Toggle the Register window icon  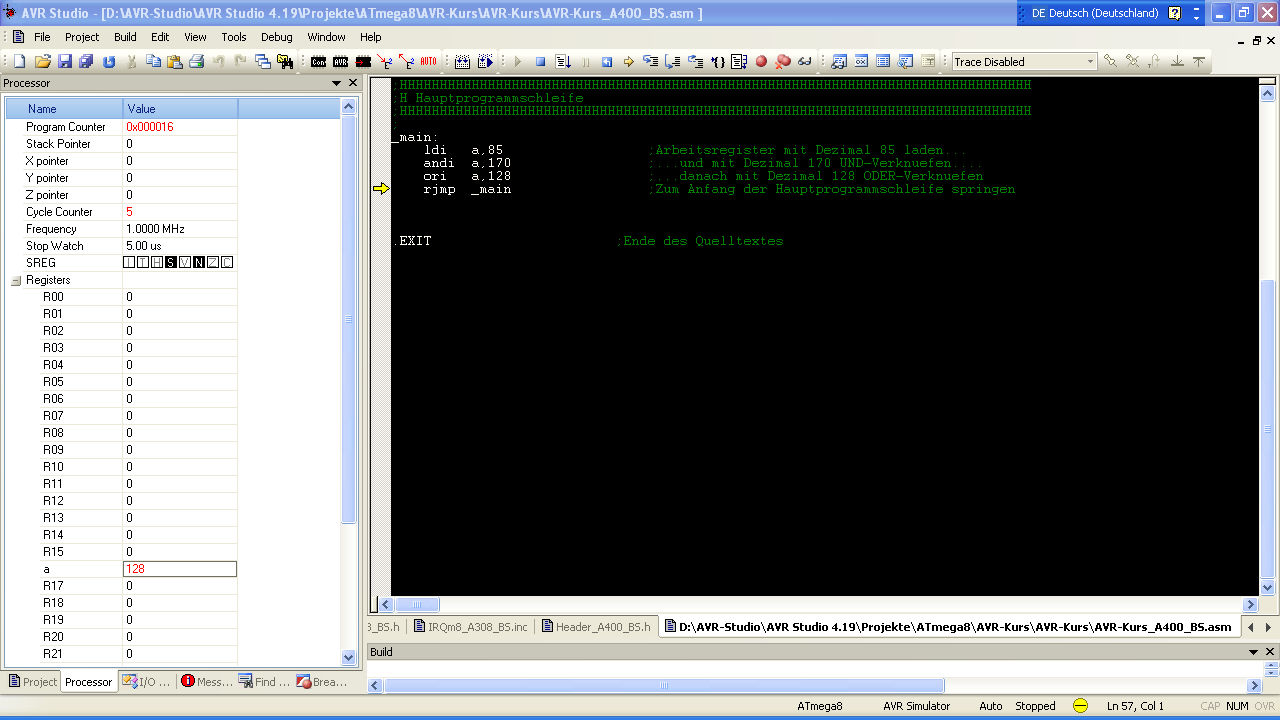861,61
